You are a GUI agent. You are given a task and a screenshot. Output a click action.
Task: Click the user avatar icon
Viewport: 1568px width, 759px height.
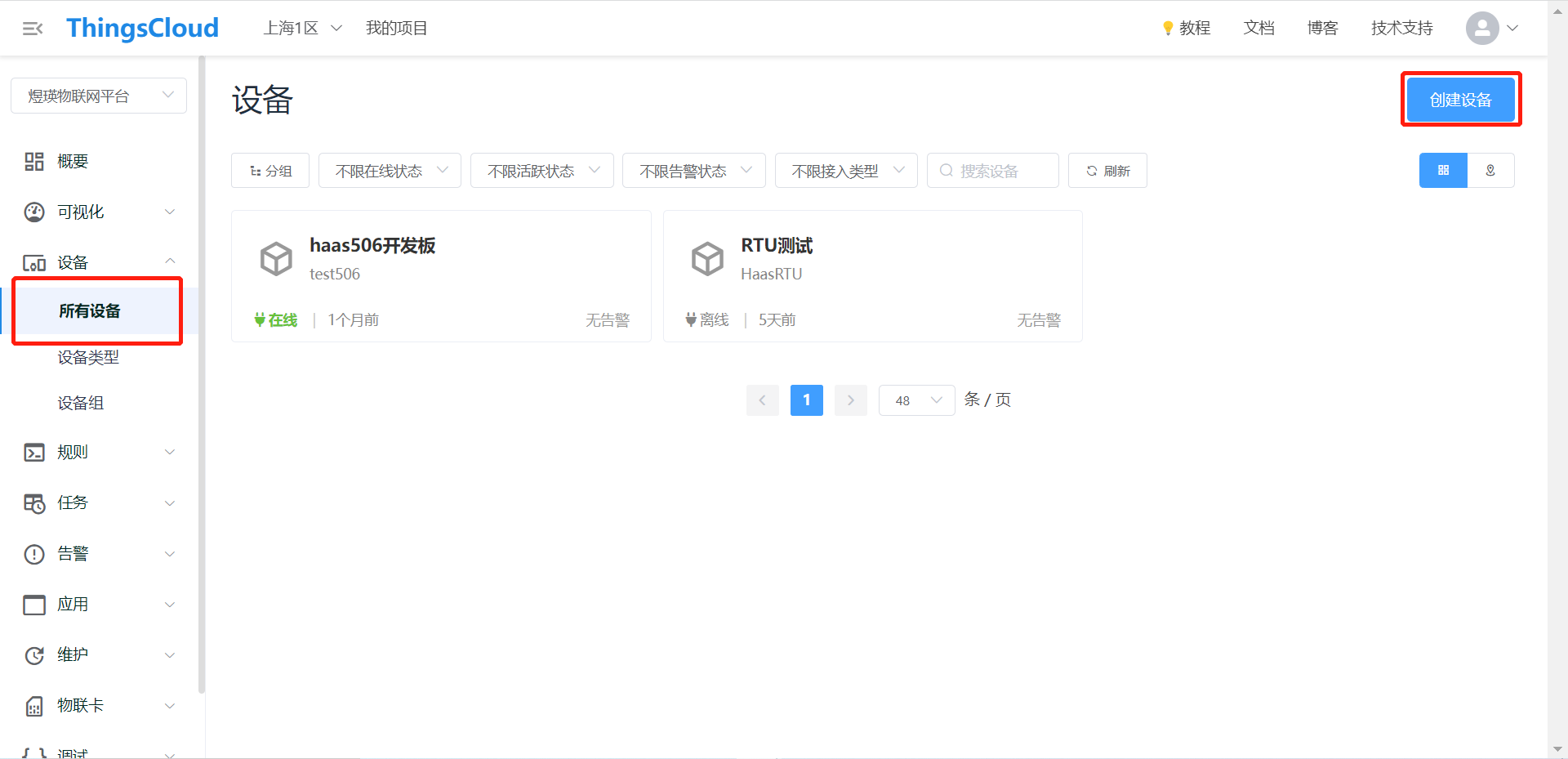[1481, 29]
